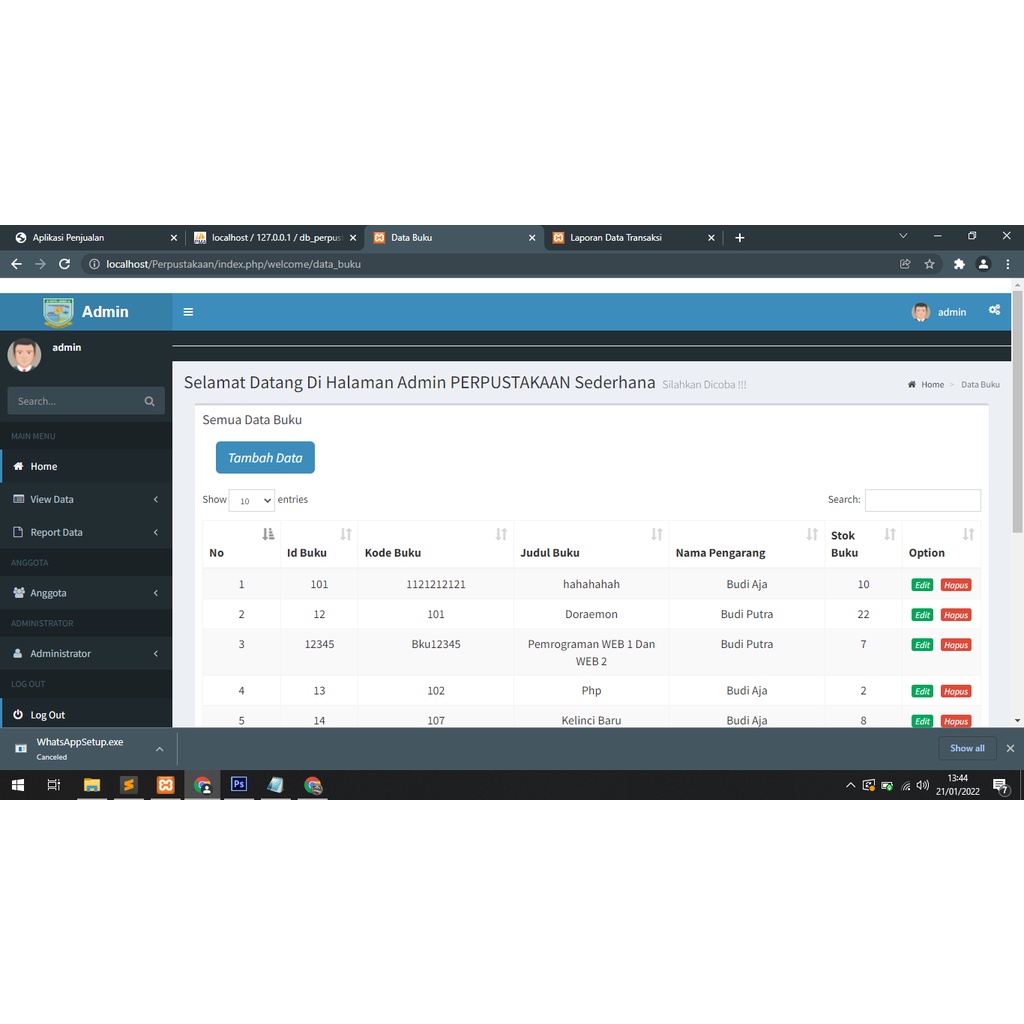Sort table by Nama Pengarang column
This screenshot has width=1024, height=1024.
click(746, 544)
